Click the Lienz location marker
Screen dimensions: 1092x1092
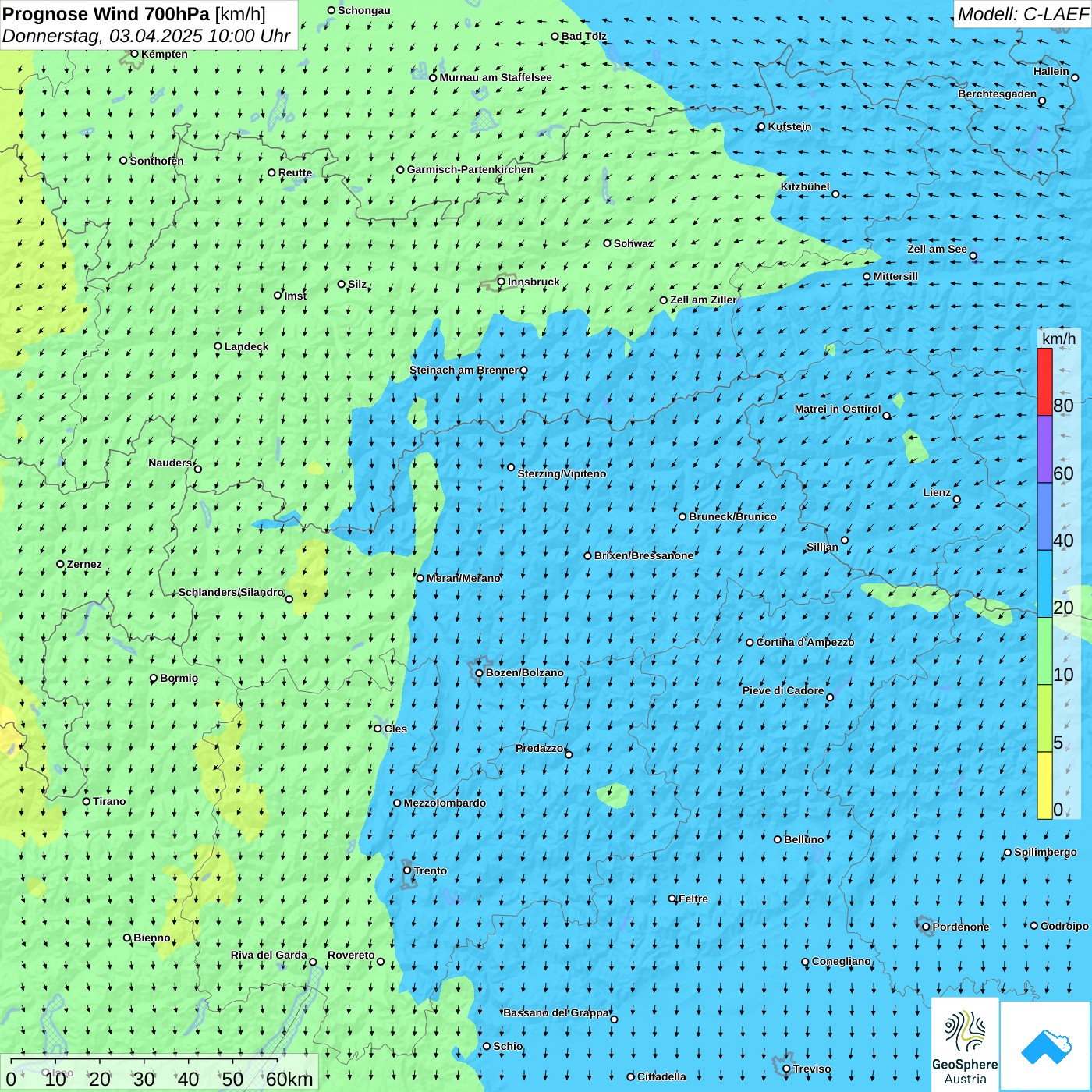click(957, 499)
